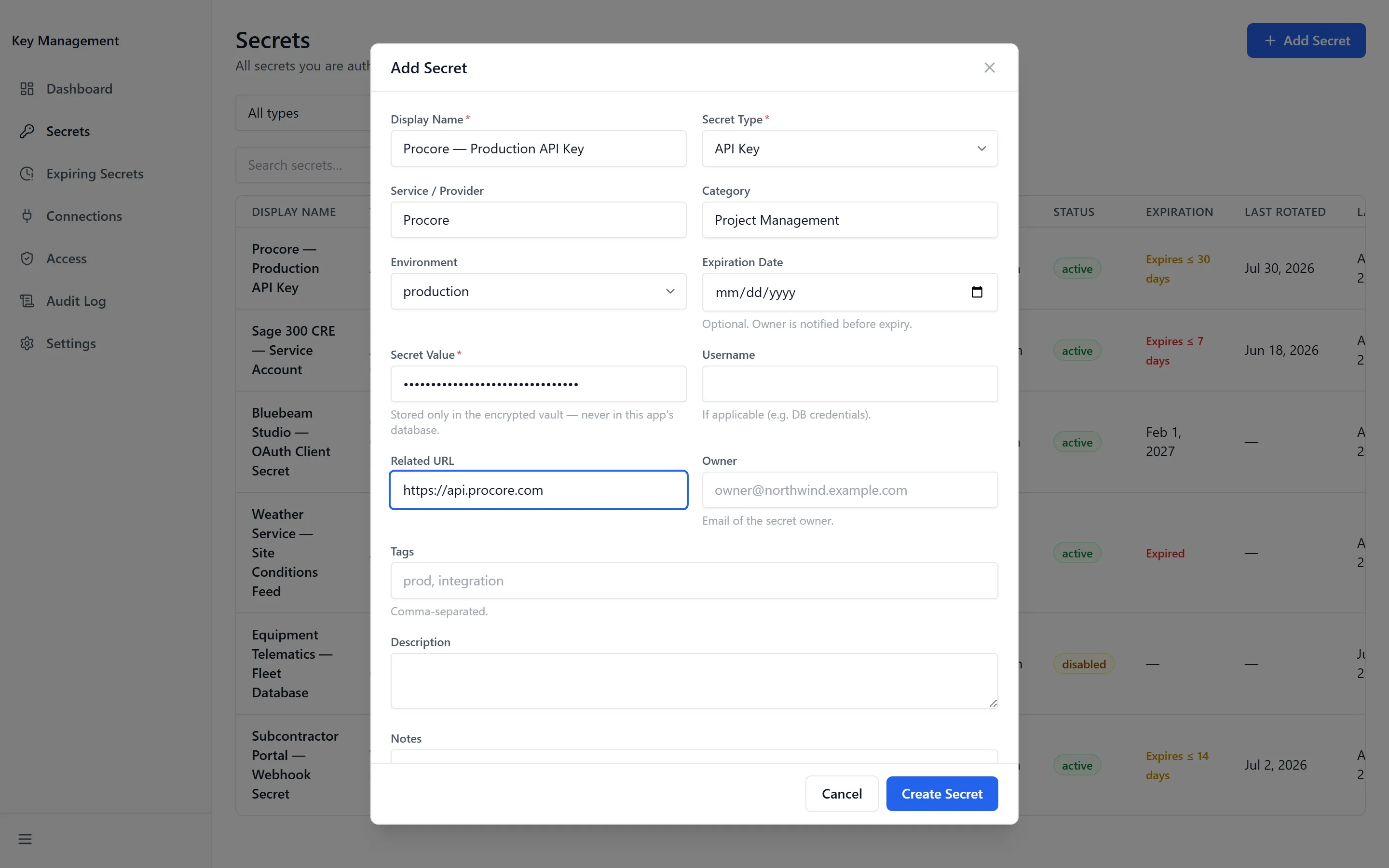Click the Key Management app title
This screenshot has height=868, width=1389.
coord(65,41)
